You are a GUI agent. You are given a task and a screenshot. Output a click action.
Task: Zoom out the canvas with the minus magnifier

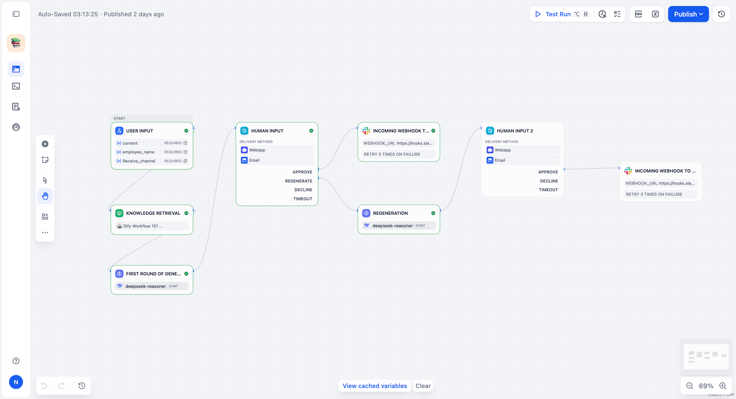point(690,386)
